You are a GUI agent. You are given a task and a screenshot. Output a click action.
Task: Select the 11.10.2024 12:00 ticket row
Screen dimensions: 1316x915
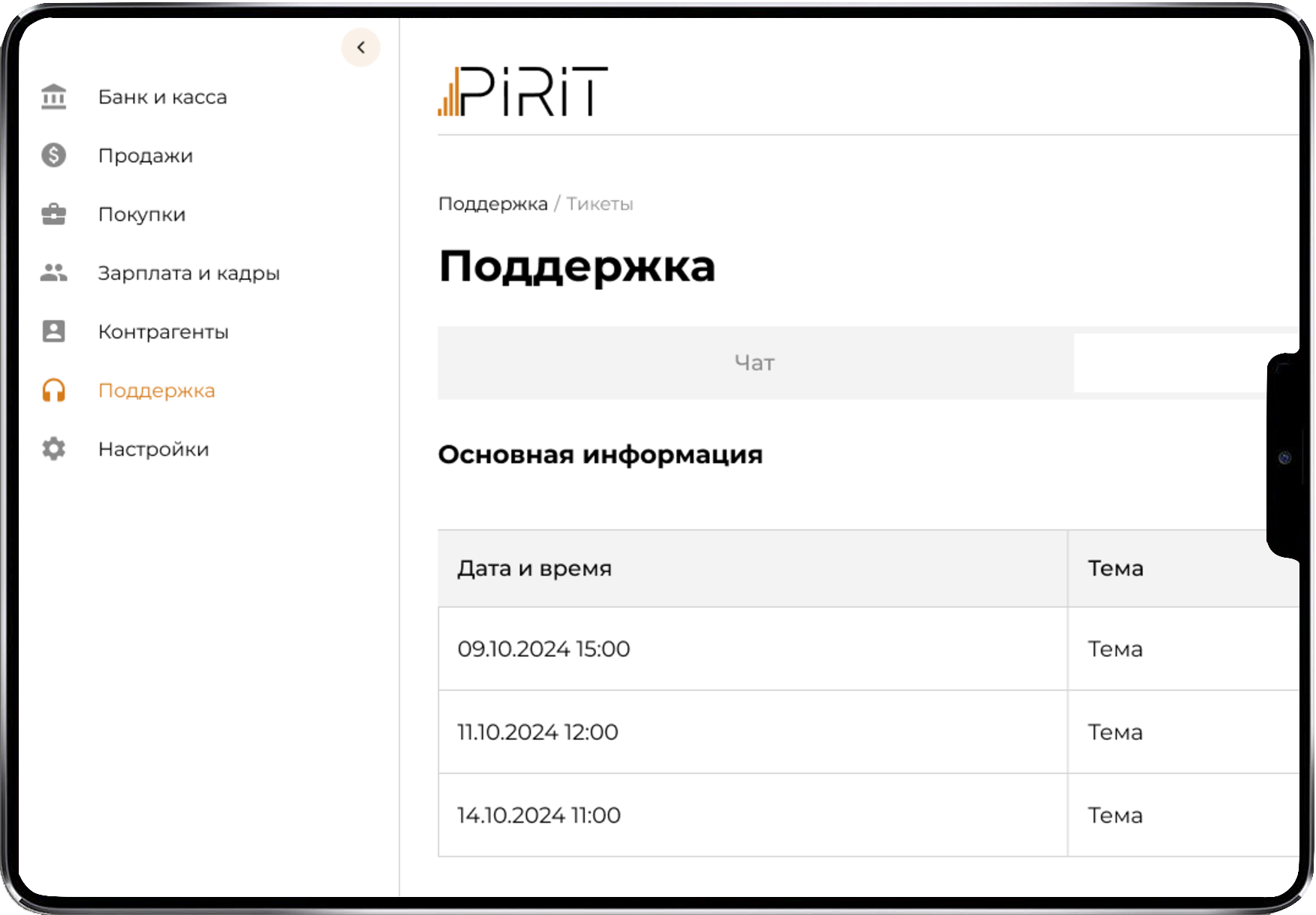click(x=538, y=732)
